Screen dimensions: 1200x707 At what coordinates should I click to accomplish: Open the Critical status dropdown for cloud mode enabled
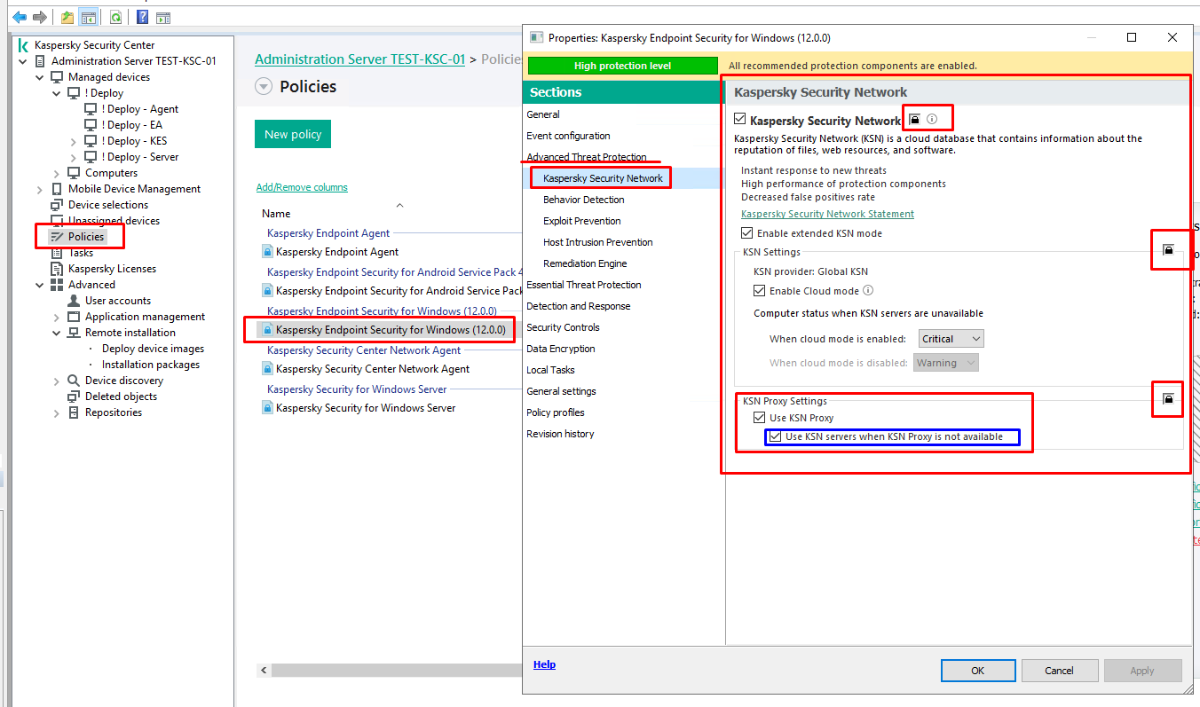tap(951, 339)
